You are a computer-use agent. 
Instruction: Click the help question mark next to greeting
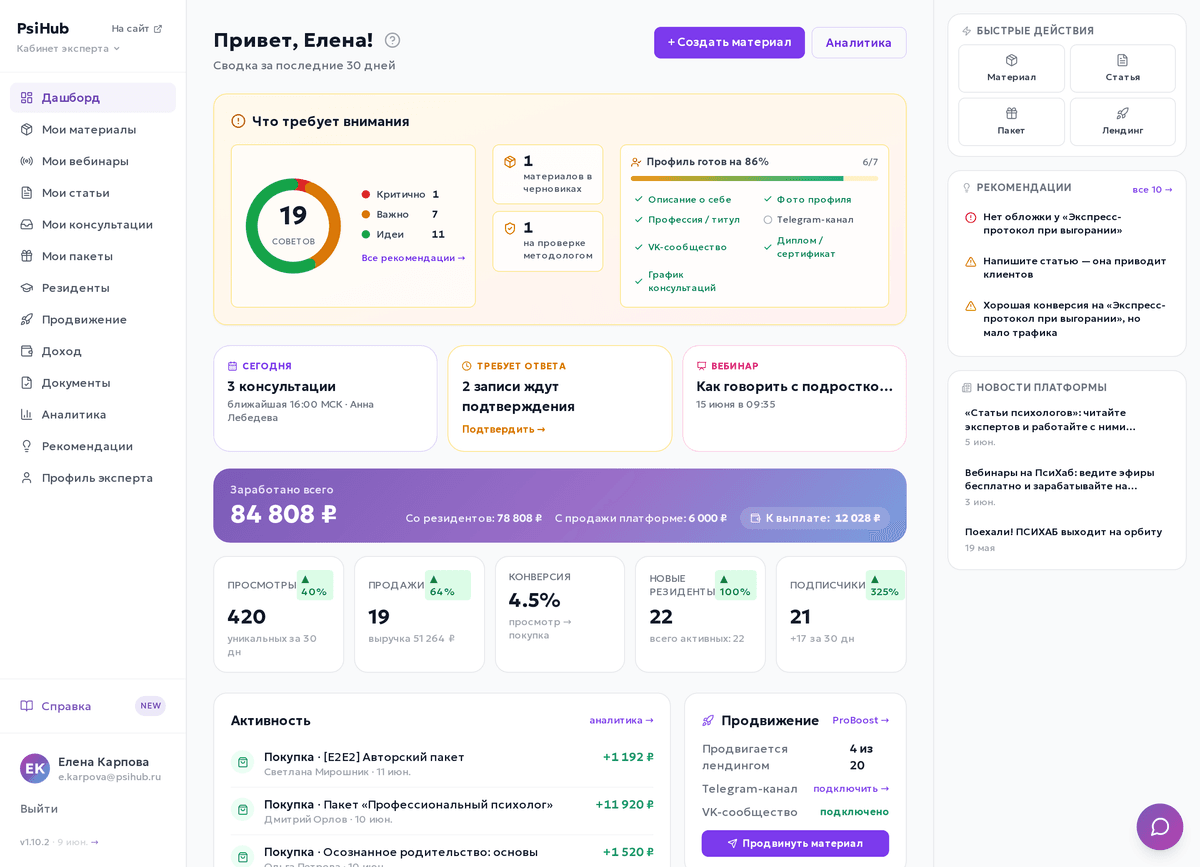[392, 40]
